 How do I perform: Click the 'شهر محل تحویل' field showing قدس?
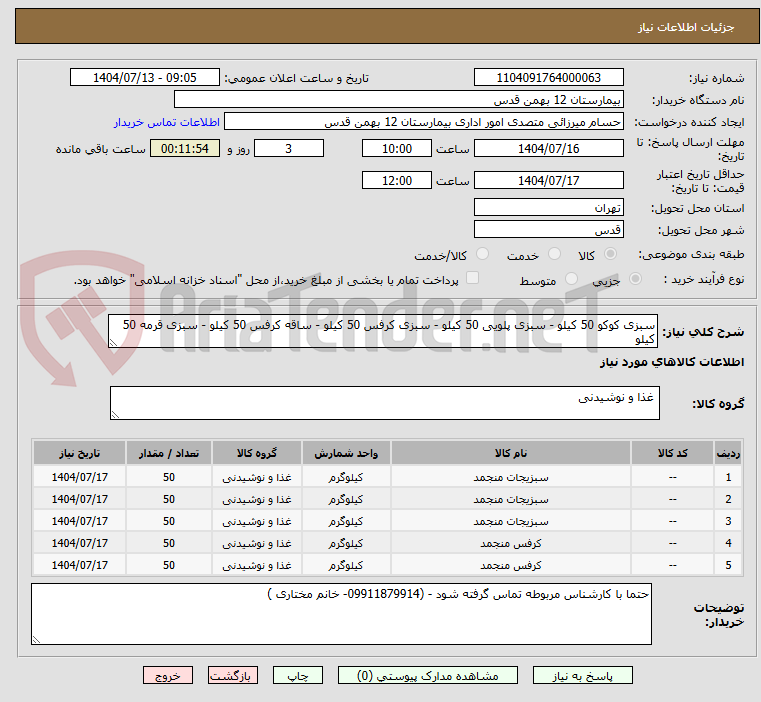coord(548,230)
